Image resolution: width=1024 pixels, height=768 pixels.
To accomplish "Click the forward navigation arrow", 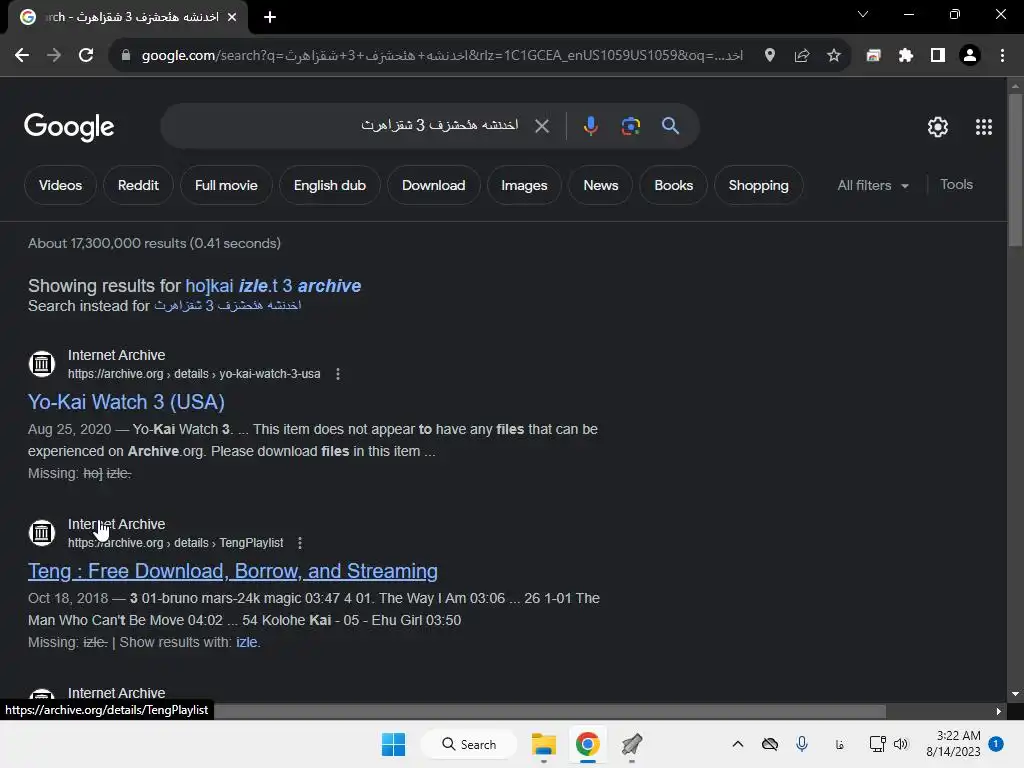I will tap(54, 56).
